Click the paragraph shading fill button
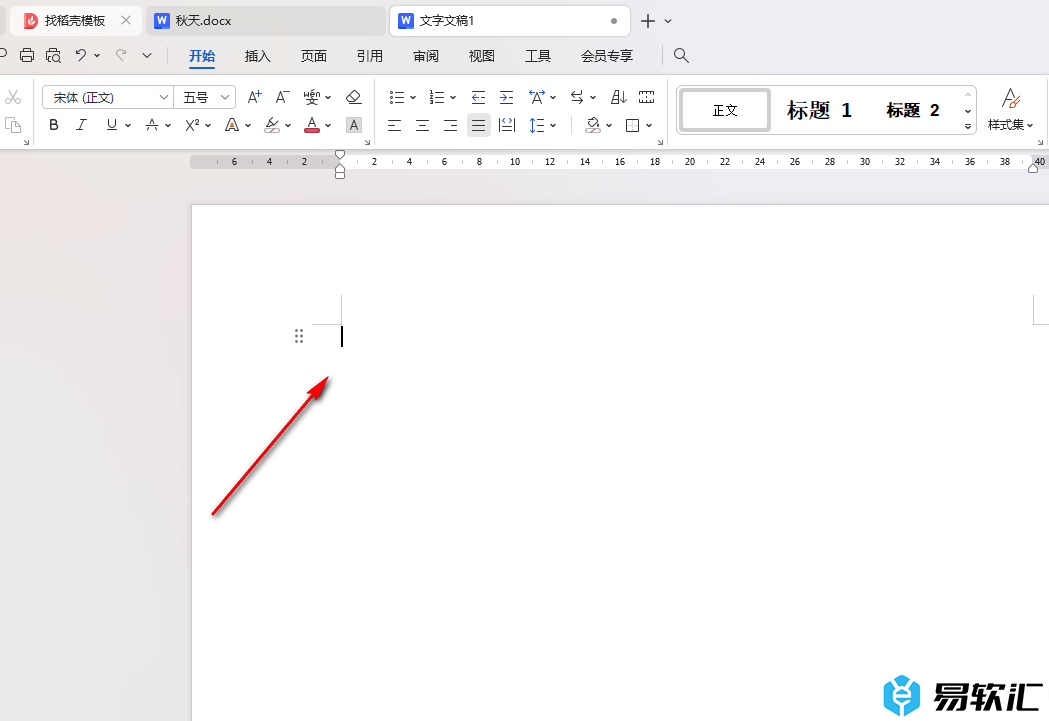The width and height of the screenshot is (1049, 721). pos(593,125)
